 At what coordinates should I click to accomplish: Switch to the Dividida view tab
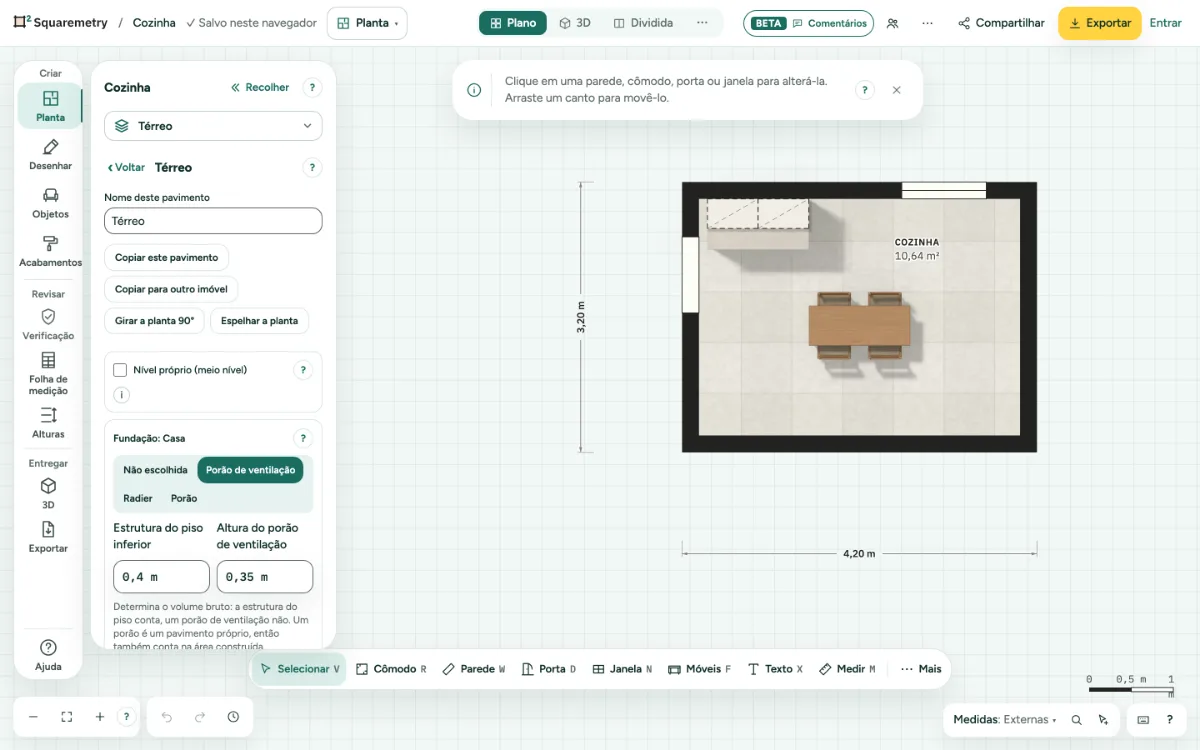(x=643, y=23)
